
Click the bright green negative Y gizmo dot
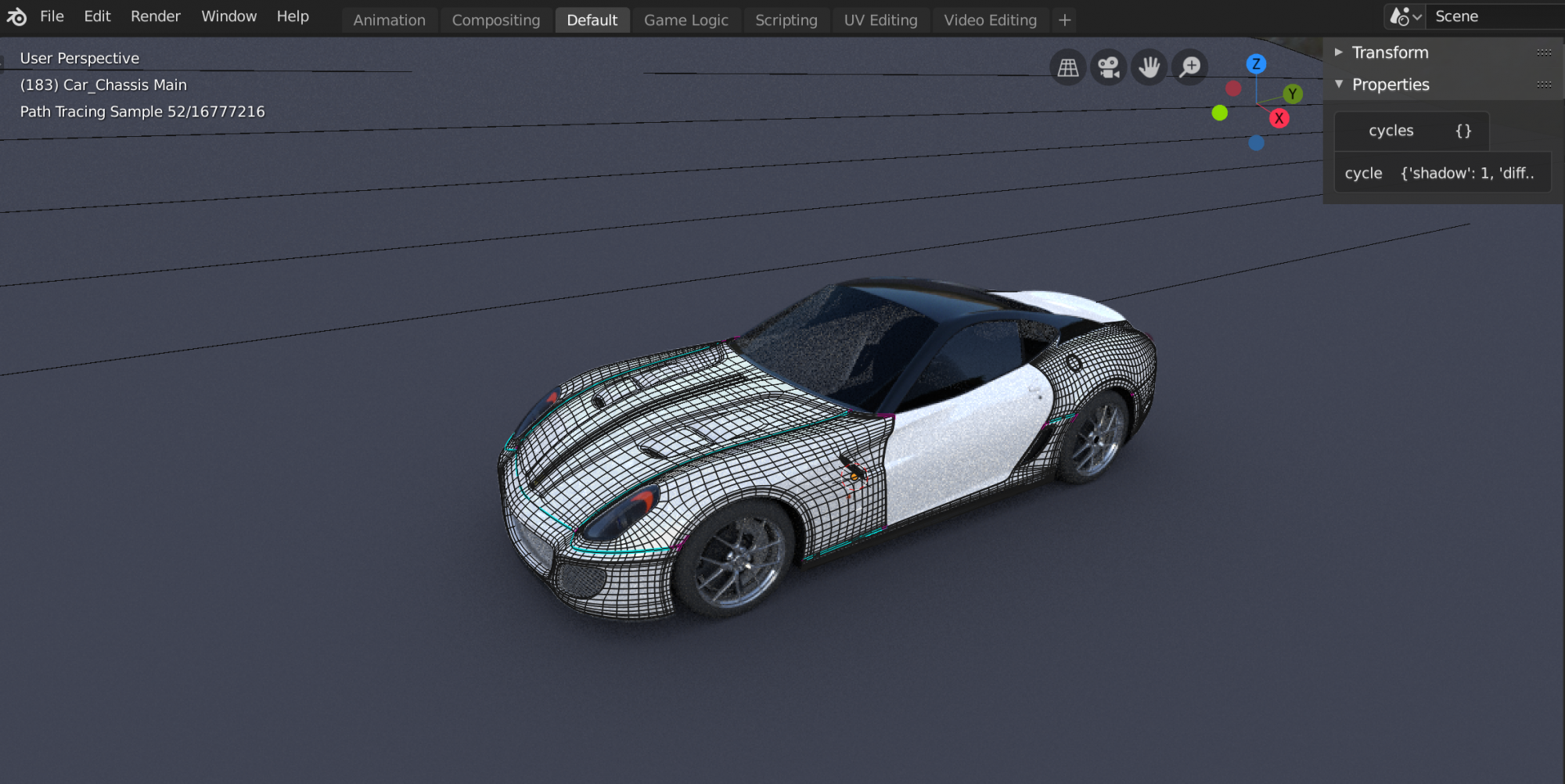(x=1220, y=113)
